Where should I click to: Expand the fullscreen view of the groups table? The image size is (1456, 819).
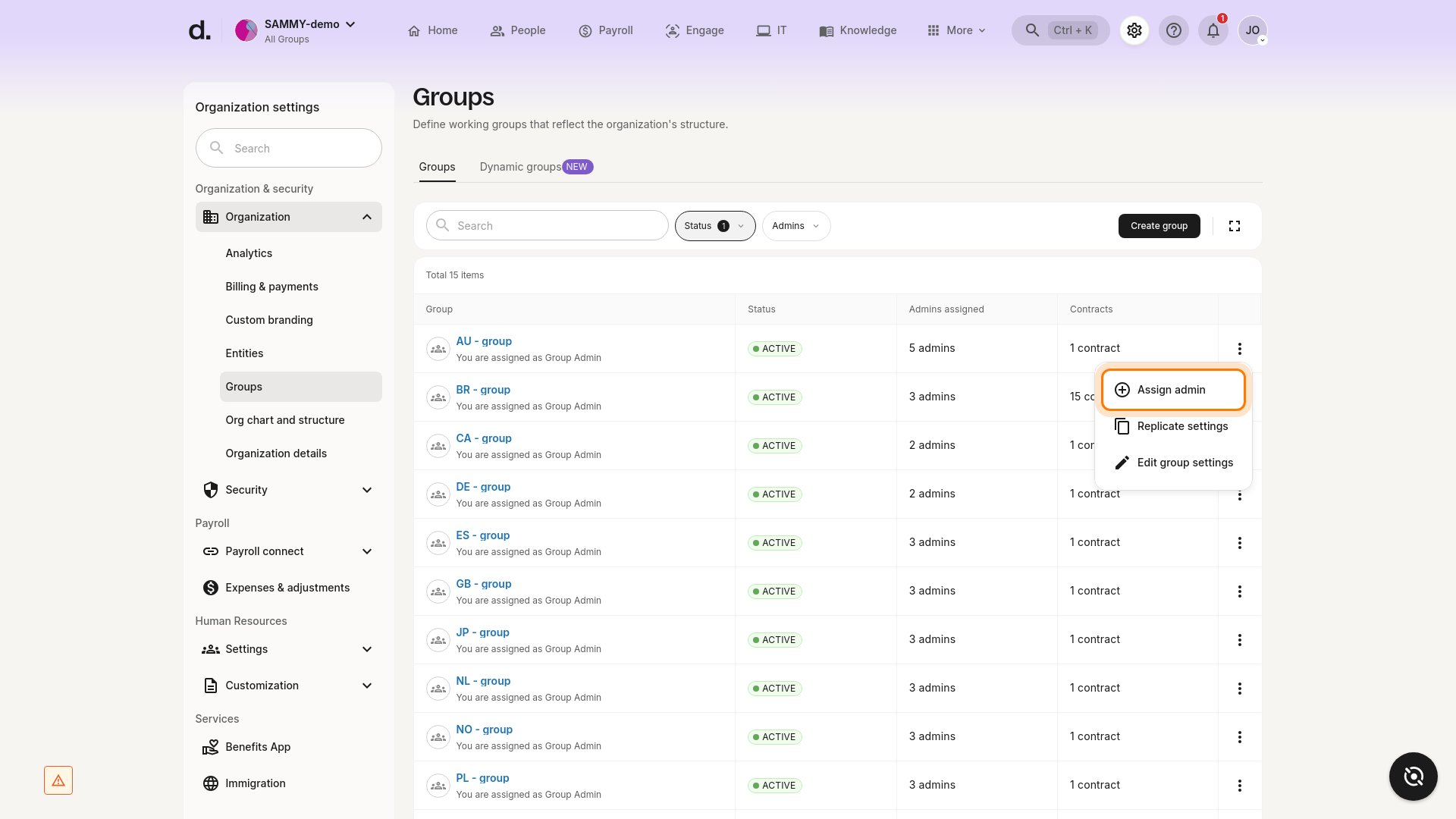pyautogui.click(x=1234, y=225)
